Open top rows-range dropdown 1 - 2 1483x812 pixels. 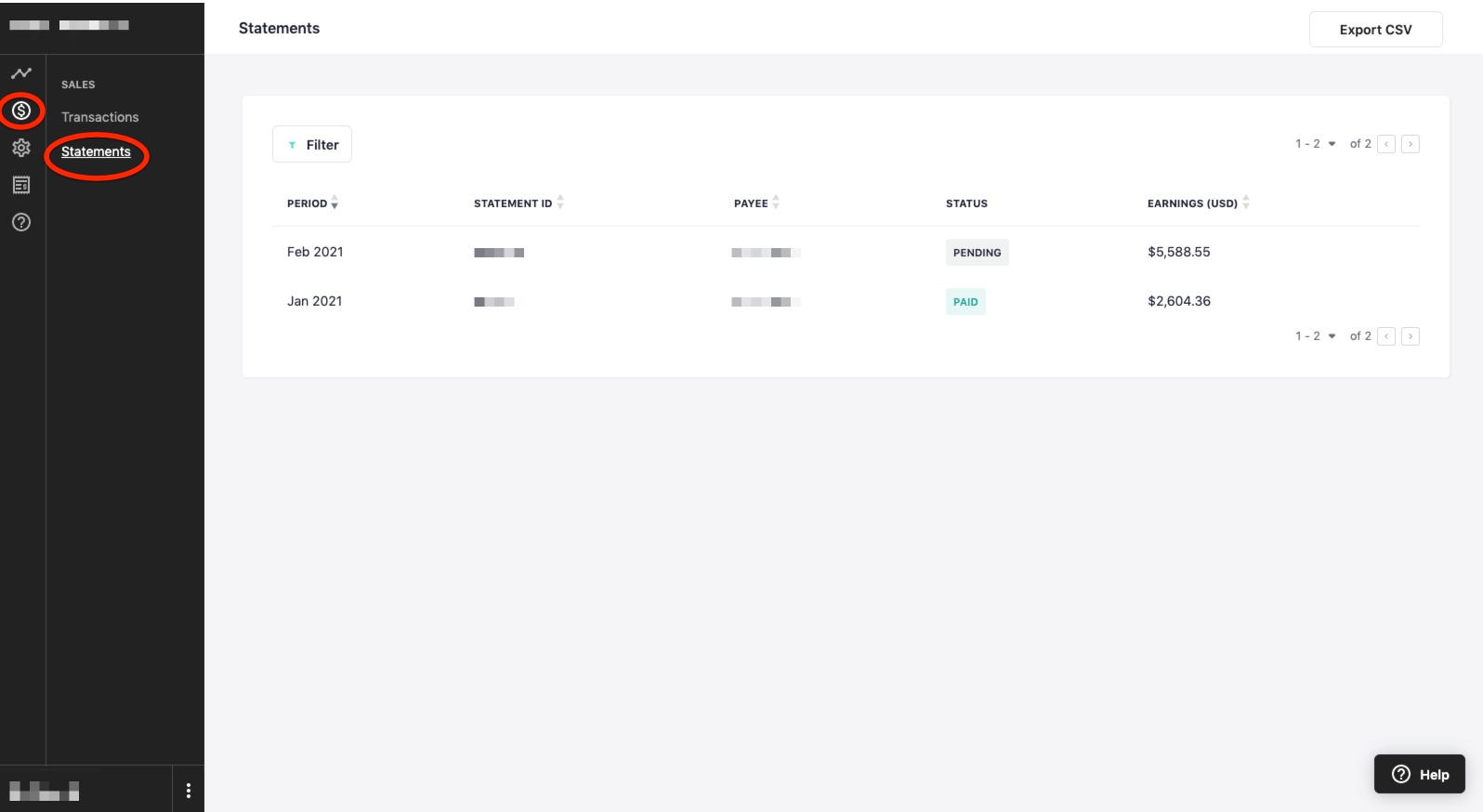click(x=1316, y=144)
